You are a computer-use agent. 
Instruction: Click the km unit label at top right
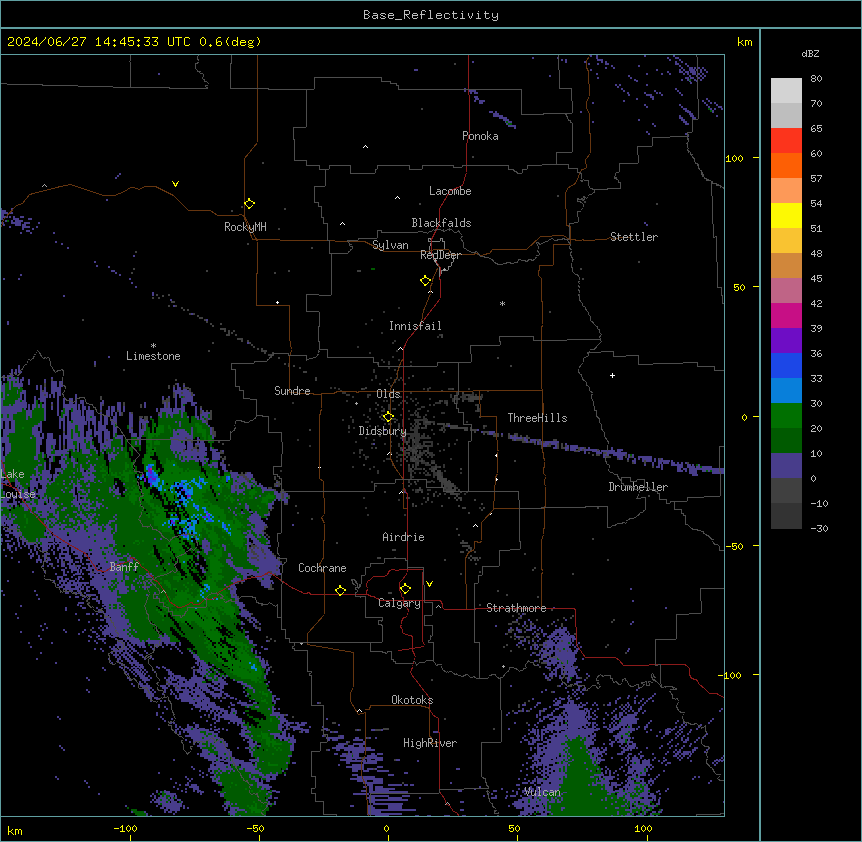point(744,42)
